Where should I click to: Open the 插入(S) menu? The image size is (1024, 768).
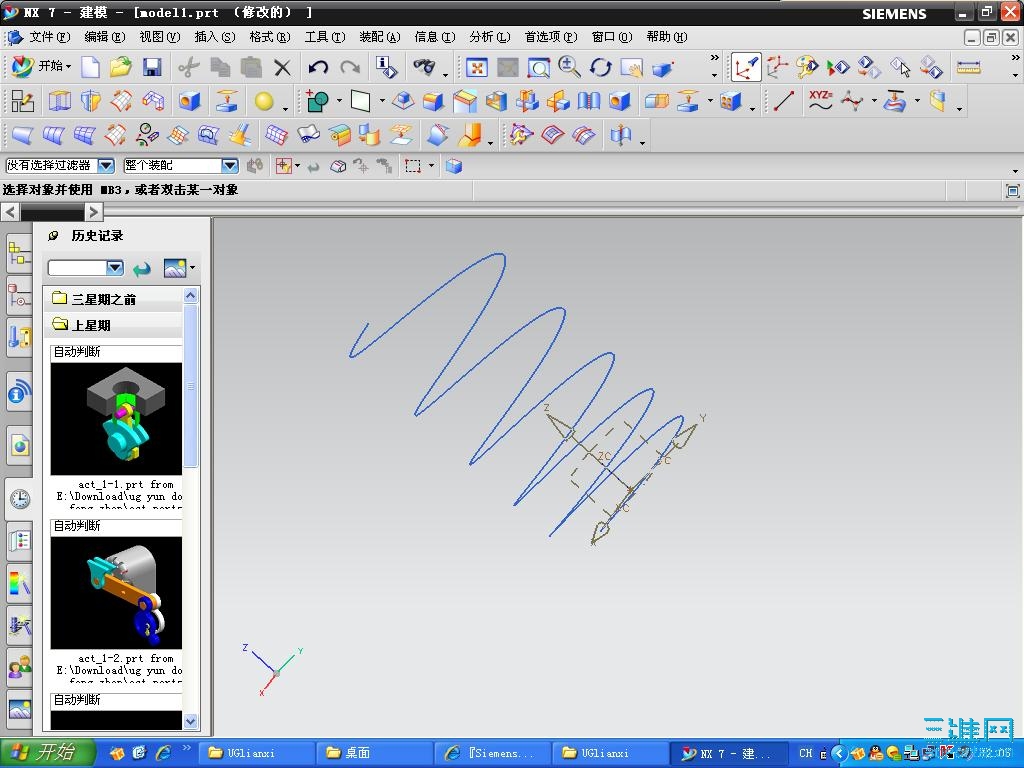214,37
